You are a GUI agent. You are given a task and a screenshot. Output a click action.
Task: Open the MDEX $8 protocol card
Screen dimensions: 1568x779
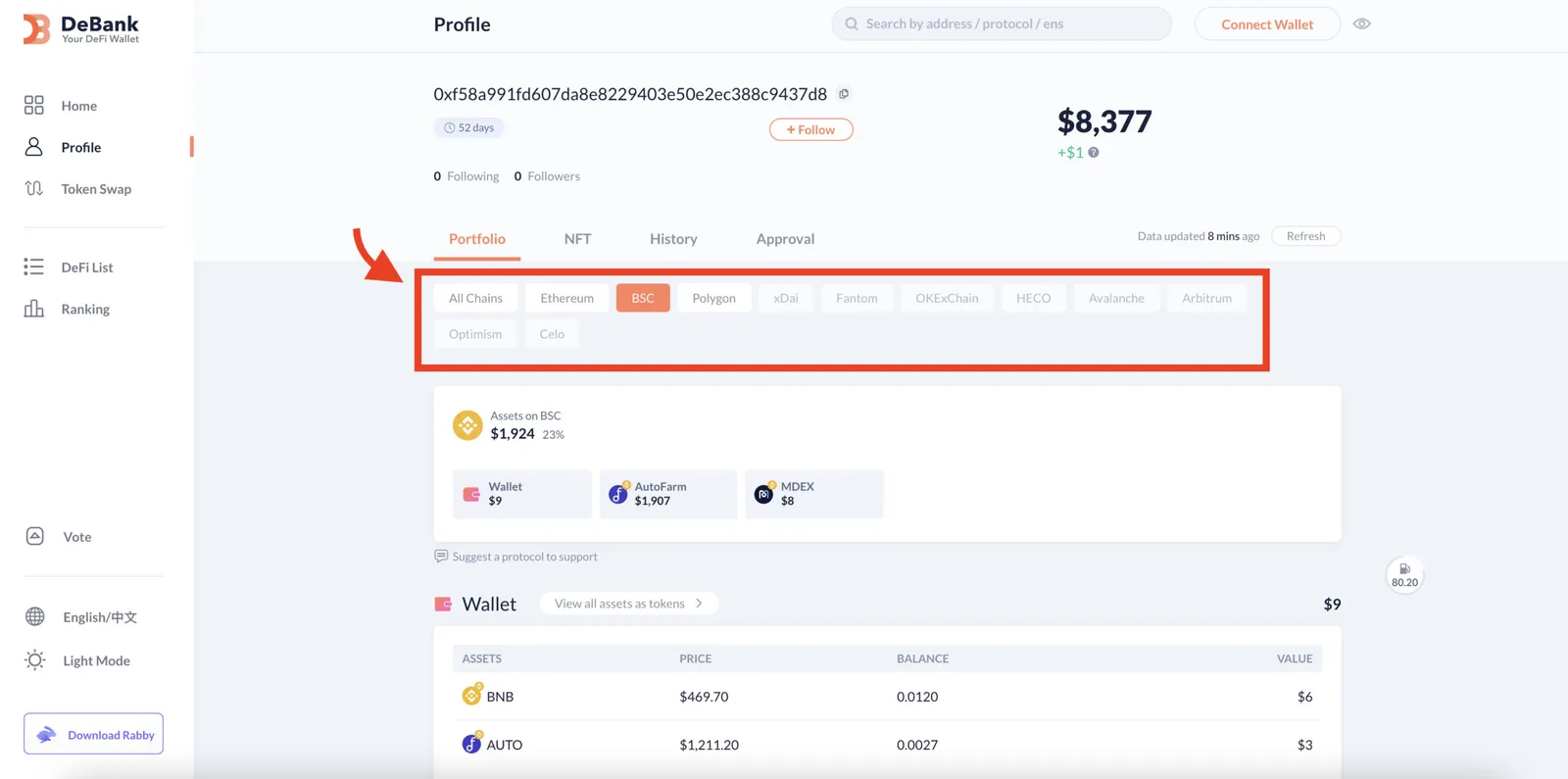813,494
